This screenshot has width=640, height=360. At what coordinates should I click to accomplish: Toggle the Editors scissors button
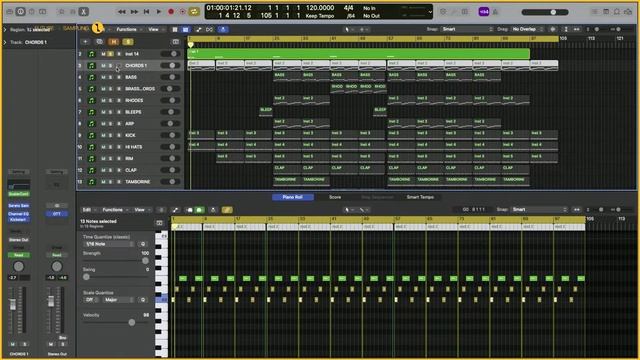point(84,11)
